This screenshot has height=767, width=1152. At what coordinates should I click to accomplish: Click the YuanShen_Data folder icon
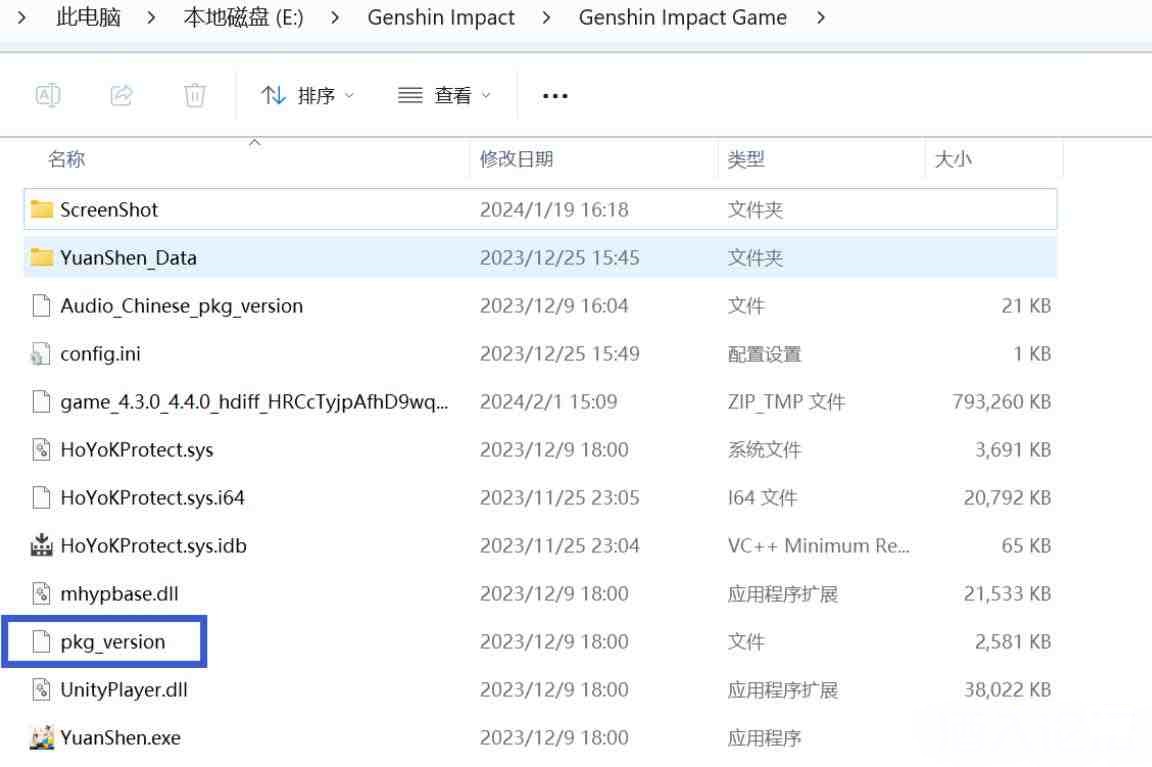(x=42, y=257)
